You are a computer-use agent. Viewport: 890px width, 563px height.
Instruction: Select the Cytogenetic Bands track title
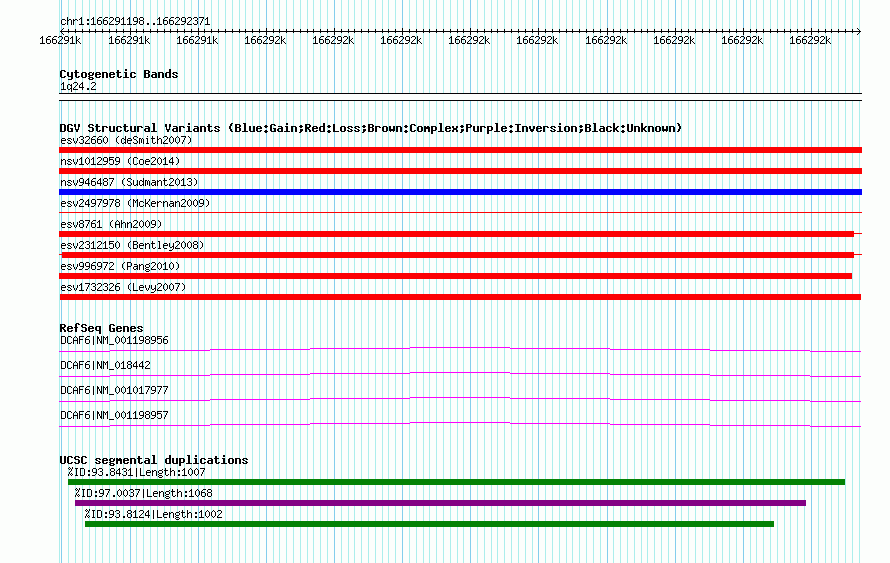tap(119, 74)
